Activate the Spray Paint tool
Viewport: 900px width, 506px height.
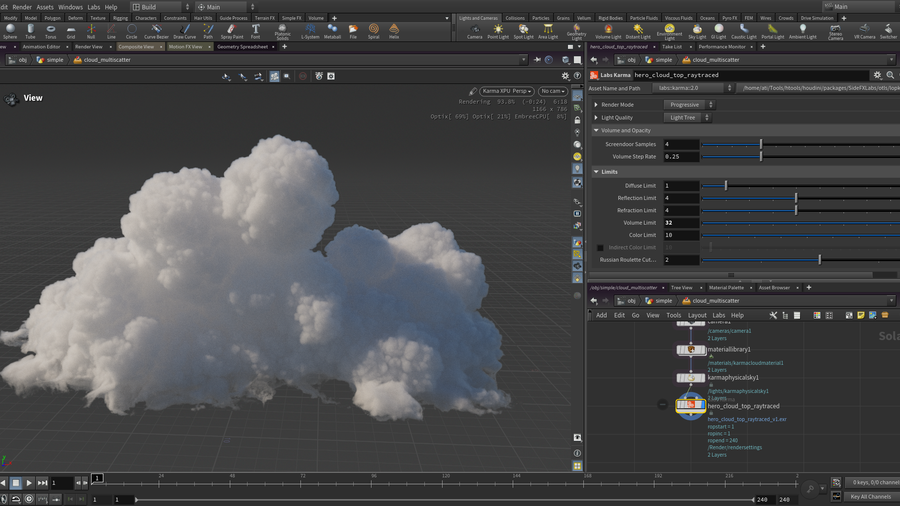[x=231, y=31]
